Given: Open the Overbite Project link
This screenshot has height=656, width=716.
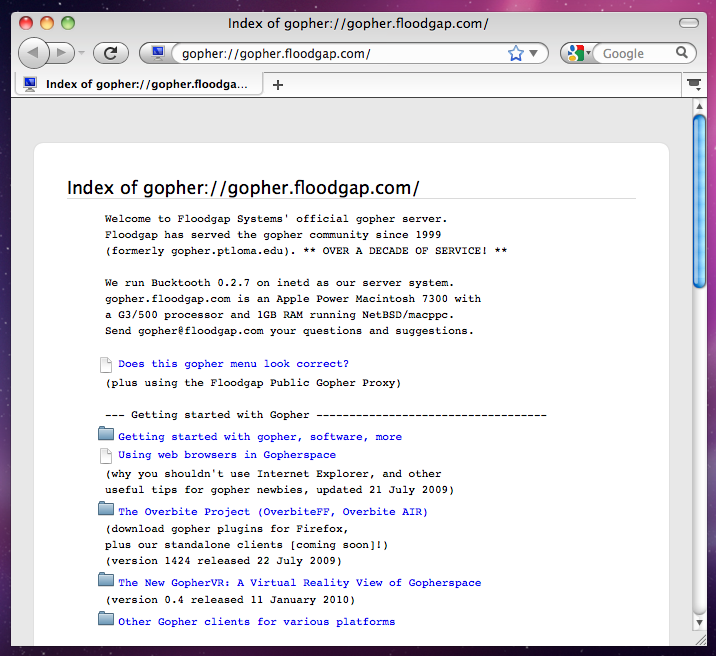Looking at the screenshot, I should 272,512.
